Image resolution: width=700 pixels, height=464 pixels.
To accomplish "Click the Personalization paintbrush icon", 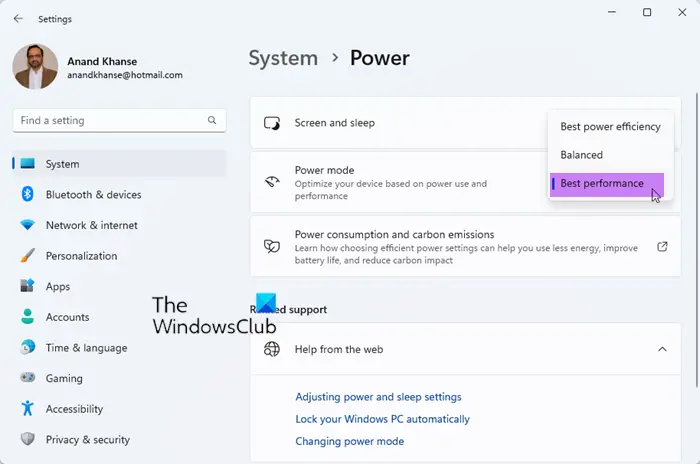I will 28,255.
